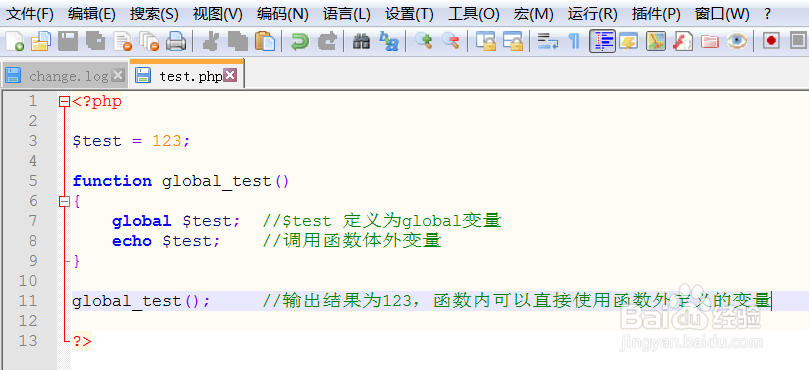Close the current document via toolbar
Screen dimensions: 809x370
123,41
